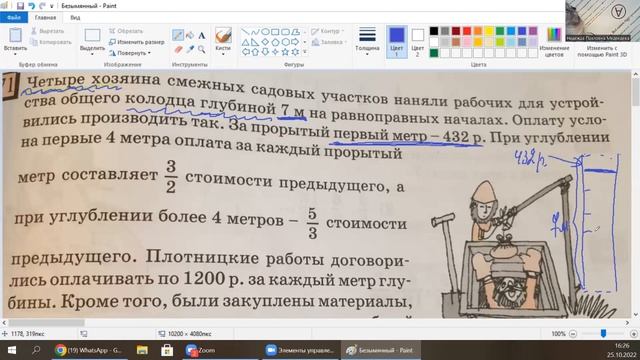Pick the yellow color swatch

click(x=489, y=31)
